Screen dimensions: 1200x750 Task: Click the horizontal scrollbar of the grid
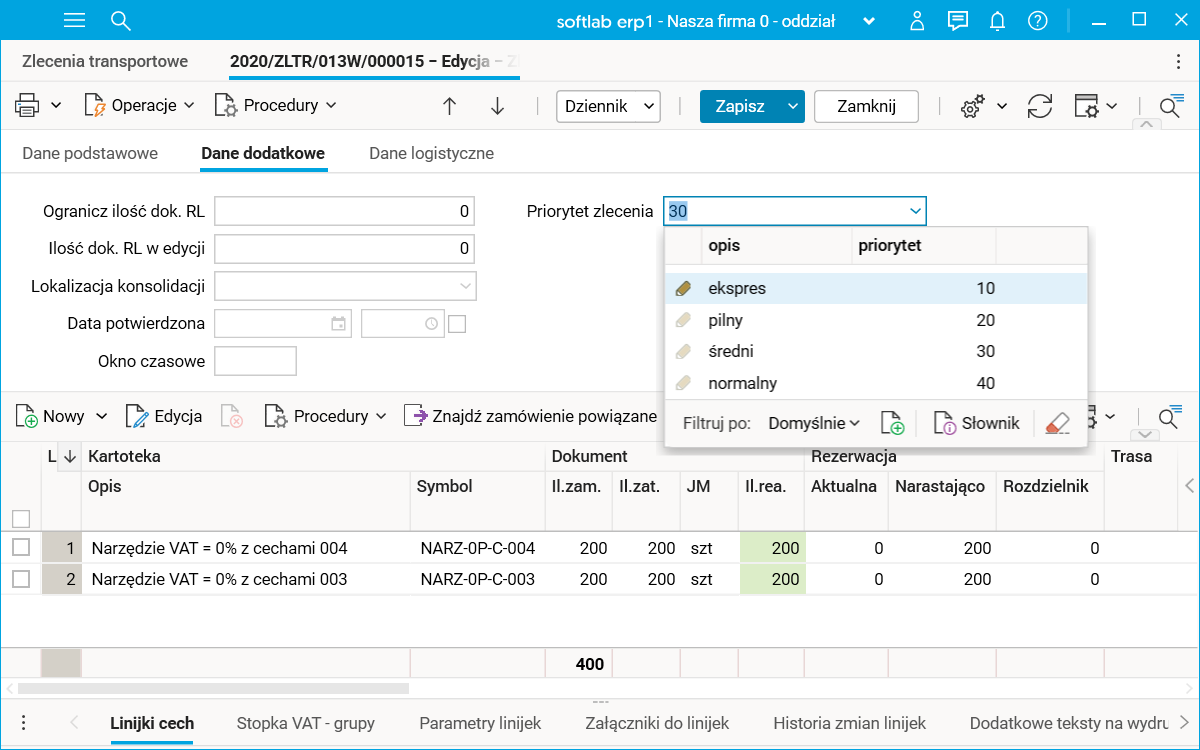(x=213, y=688)
